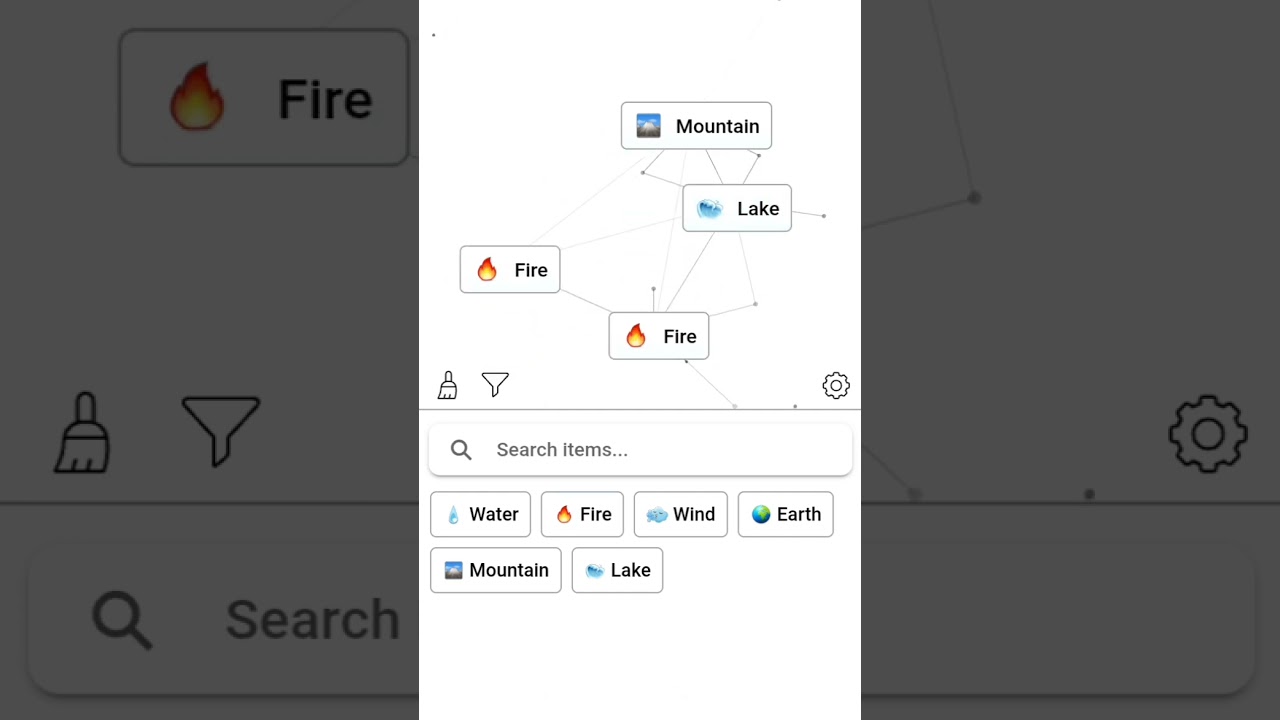Viewport: 1280px width, 720px height.
Task: Click the broom clear-canvas icon in the center panel
Action: pos(448,385)
